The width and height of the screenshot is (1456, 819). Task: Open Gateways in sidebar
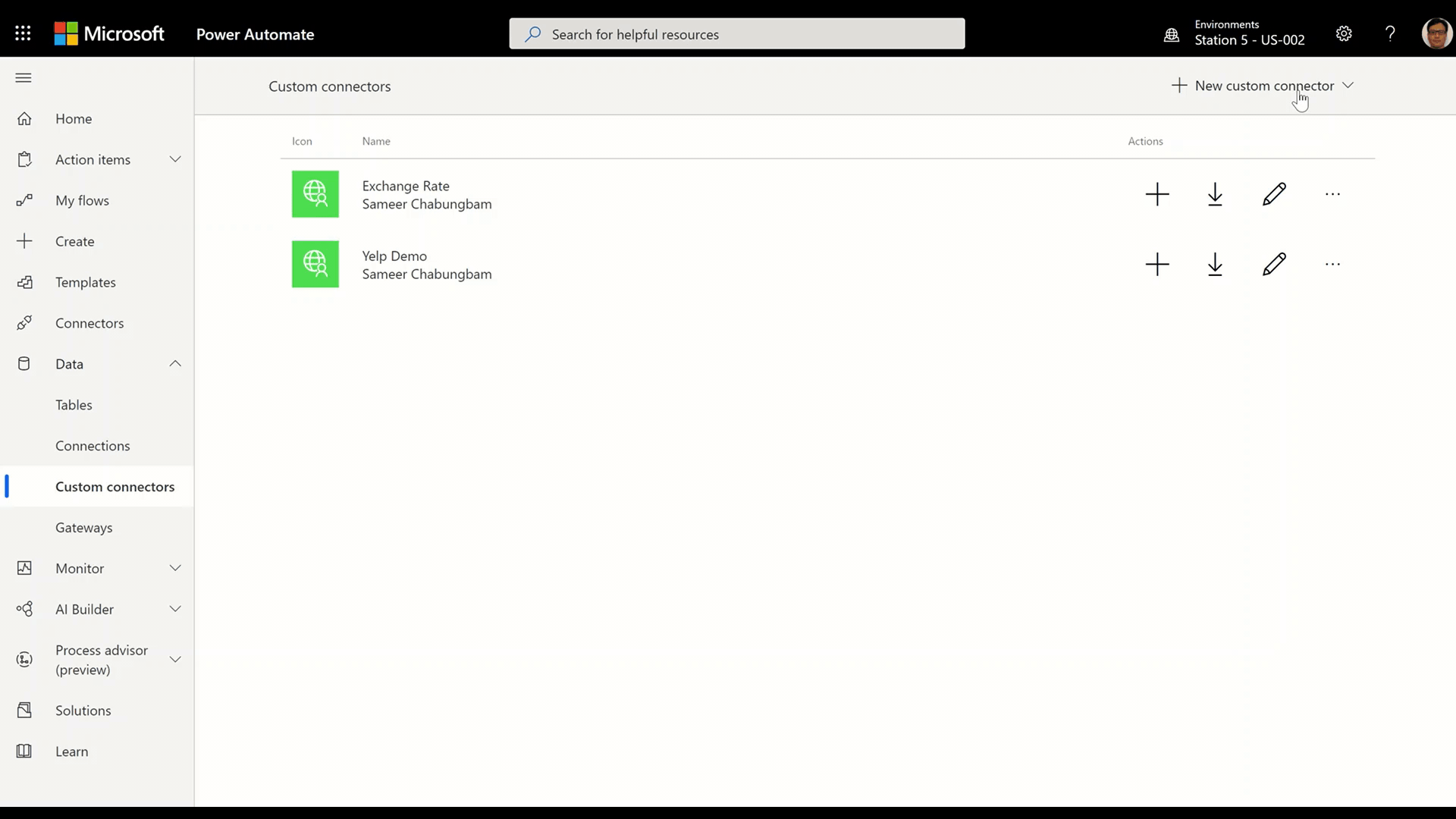[x=83, y=528]
